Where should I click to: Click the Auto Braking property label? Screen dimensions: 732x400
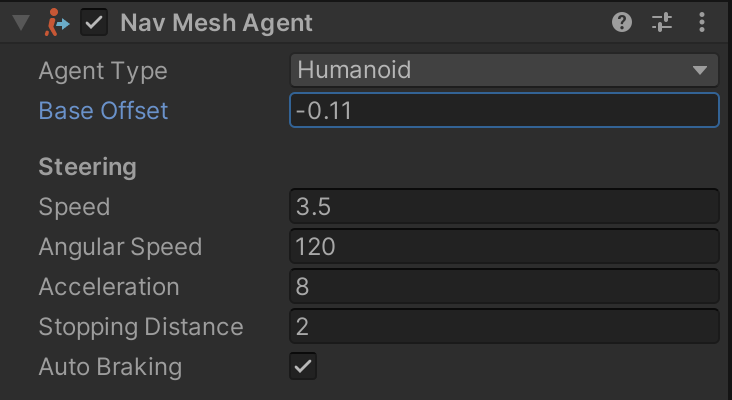pos(110,367)
